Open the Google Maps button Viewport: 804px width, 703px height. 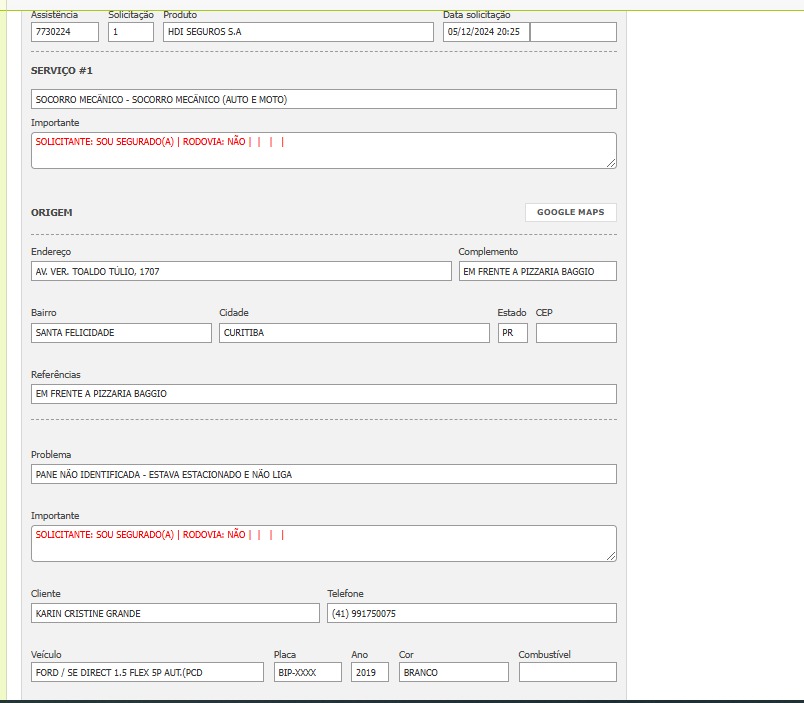coord(571,212)
